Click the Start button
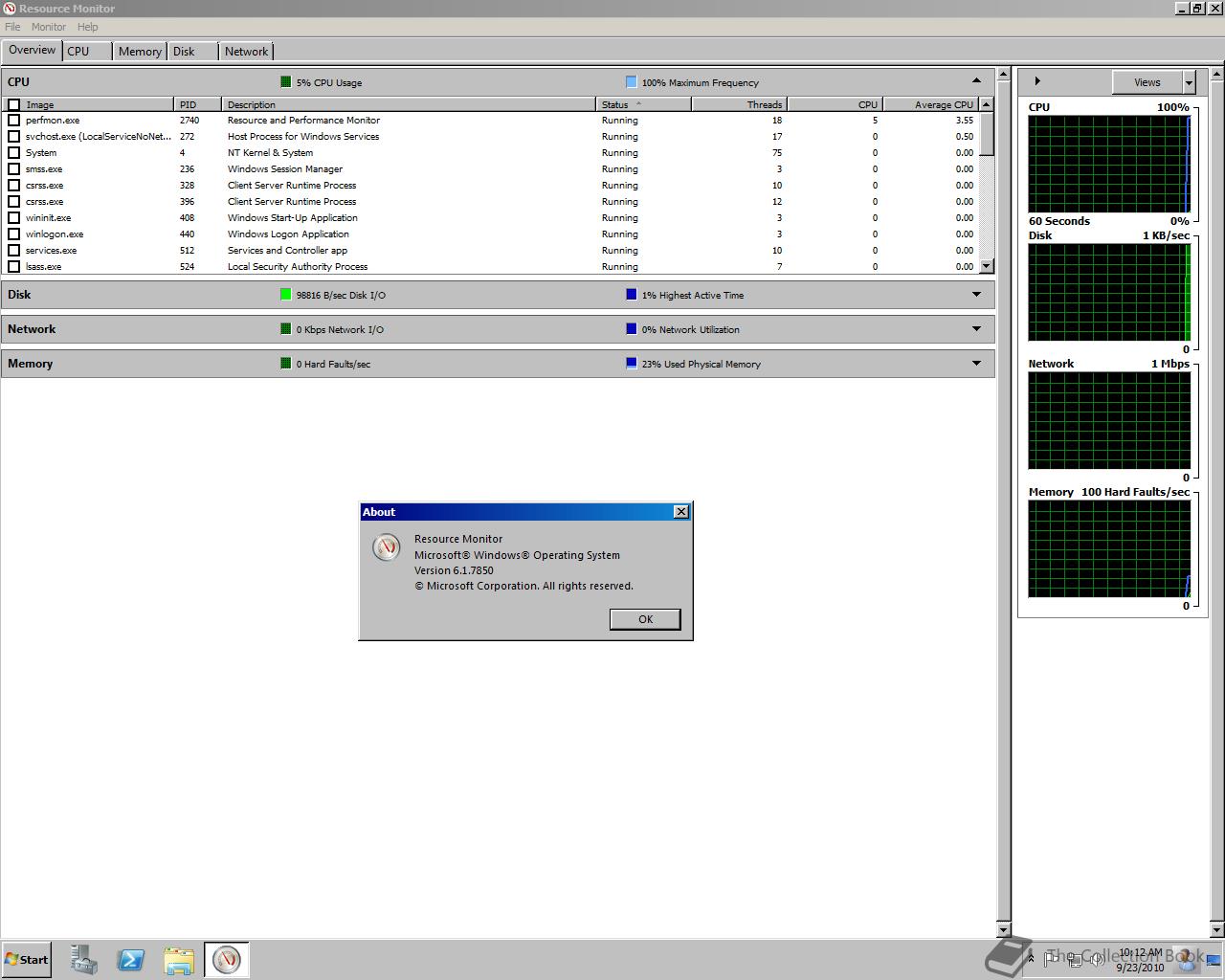 click(x=27, y=960)
